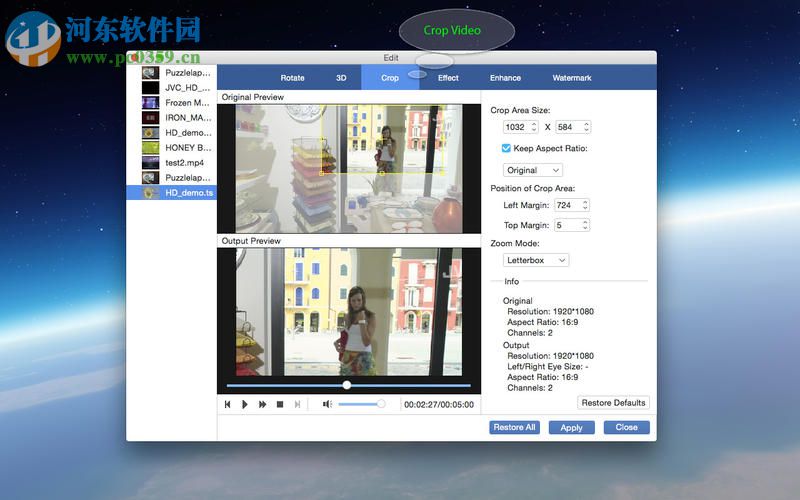The height and width of the screenshot is (500, 800).
Task: Click the yellow crop frame bottom-left handle
Action: (x=321, y=173)
